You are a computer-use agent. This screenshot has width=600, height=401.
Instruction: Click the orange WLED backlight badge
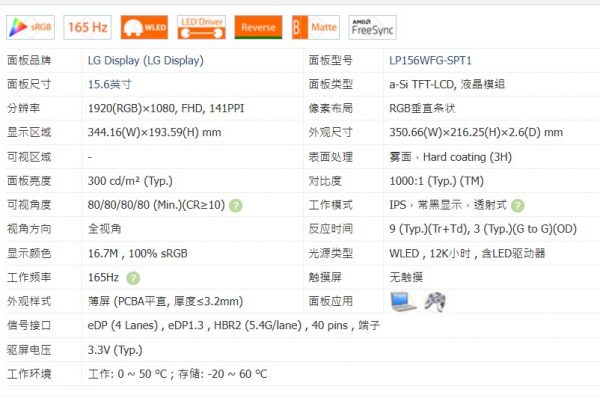point(144,28)
